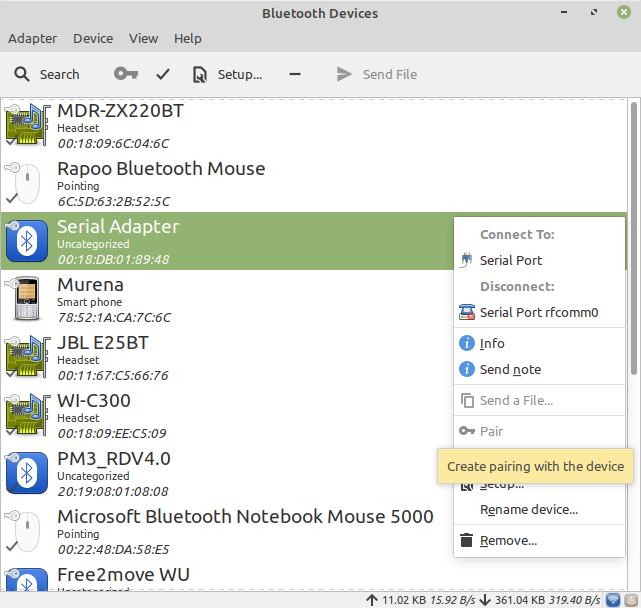The width and height of the screenshot is (641, 608).
Task: Choose Info from context menu
Action: [539, 343]
